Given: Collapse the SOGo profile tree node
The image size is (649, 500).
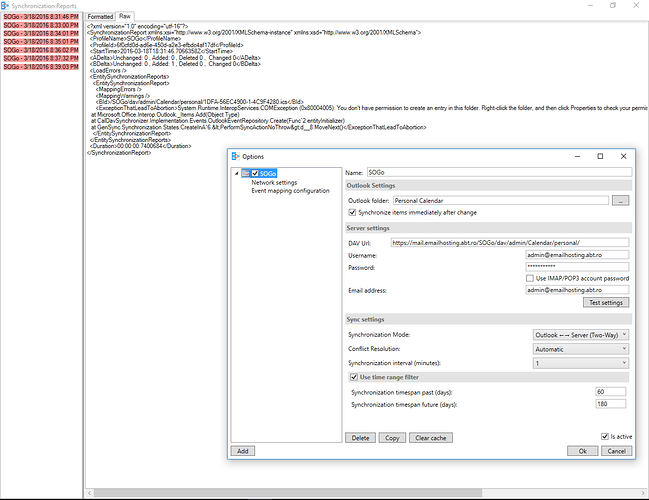Looking at the screenshot, I should tap(237, 173).
